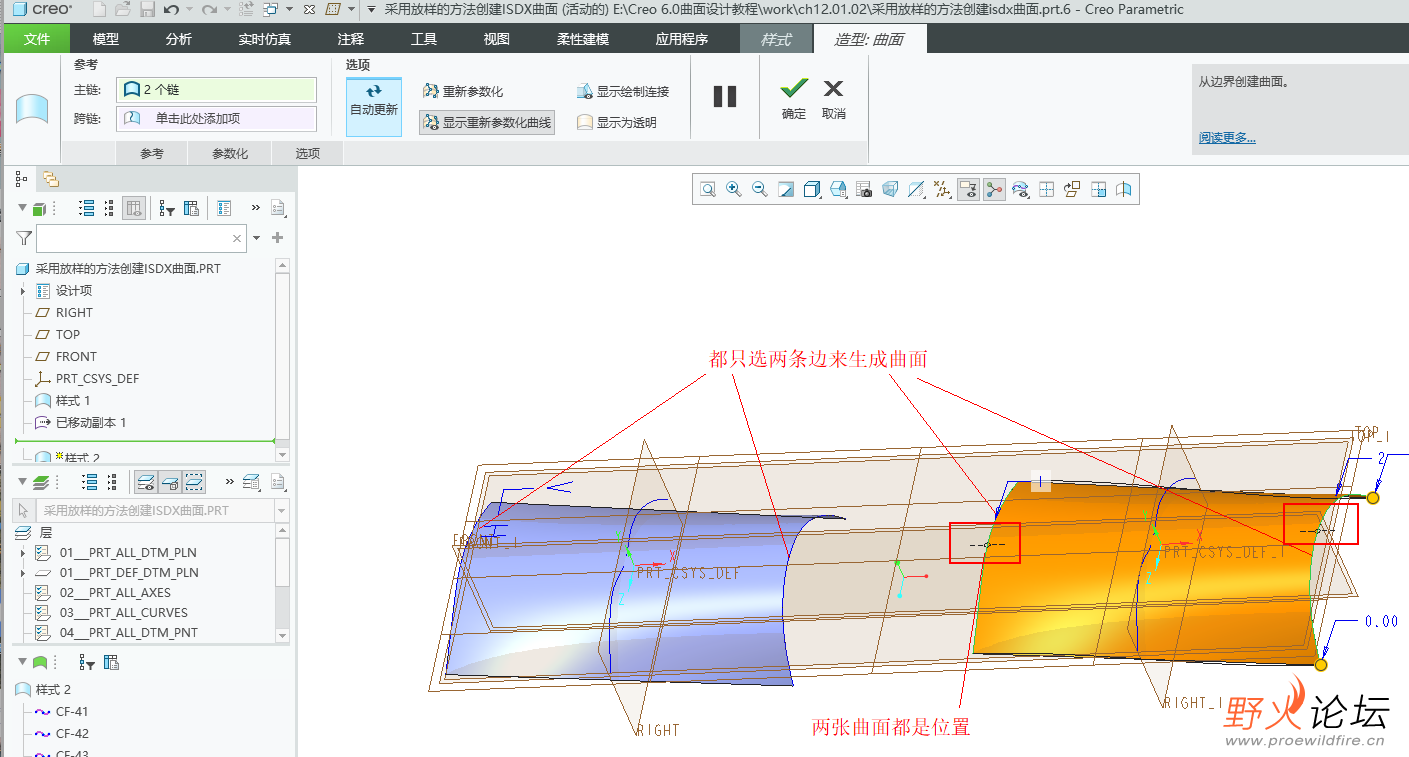Screen dimensions: 1409x757
Task: Open the 选项 dashboard tab
Action: [308, 153]
